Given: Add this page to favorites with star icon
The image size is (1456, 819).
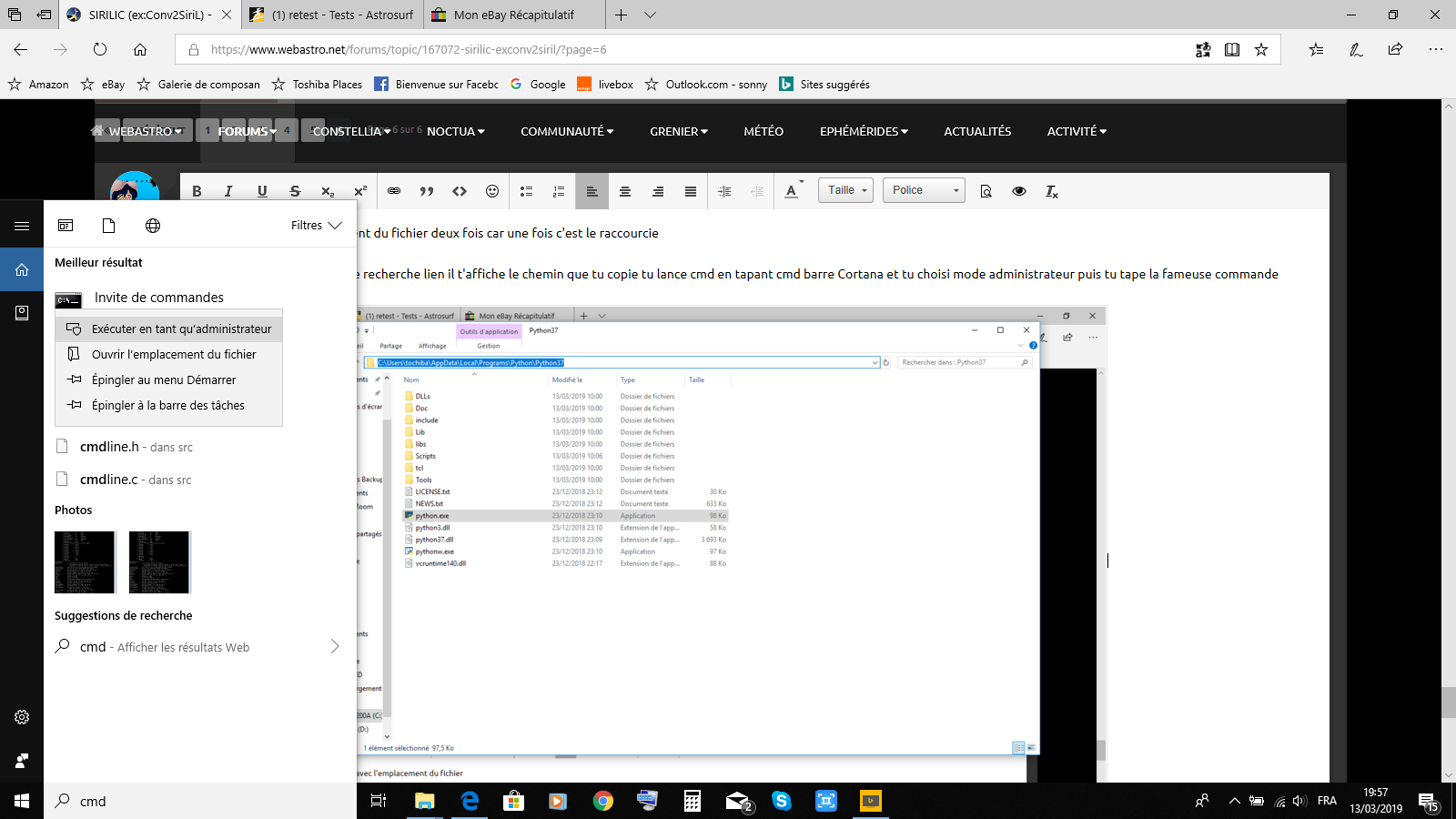Looking at the screenshot, I should [x=1261, y=49].
